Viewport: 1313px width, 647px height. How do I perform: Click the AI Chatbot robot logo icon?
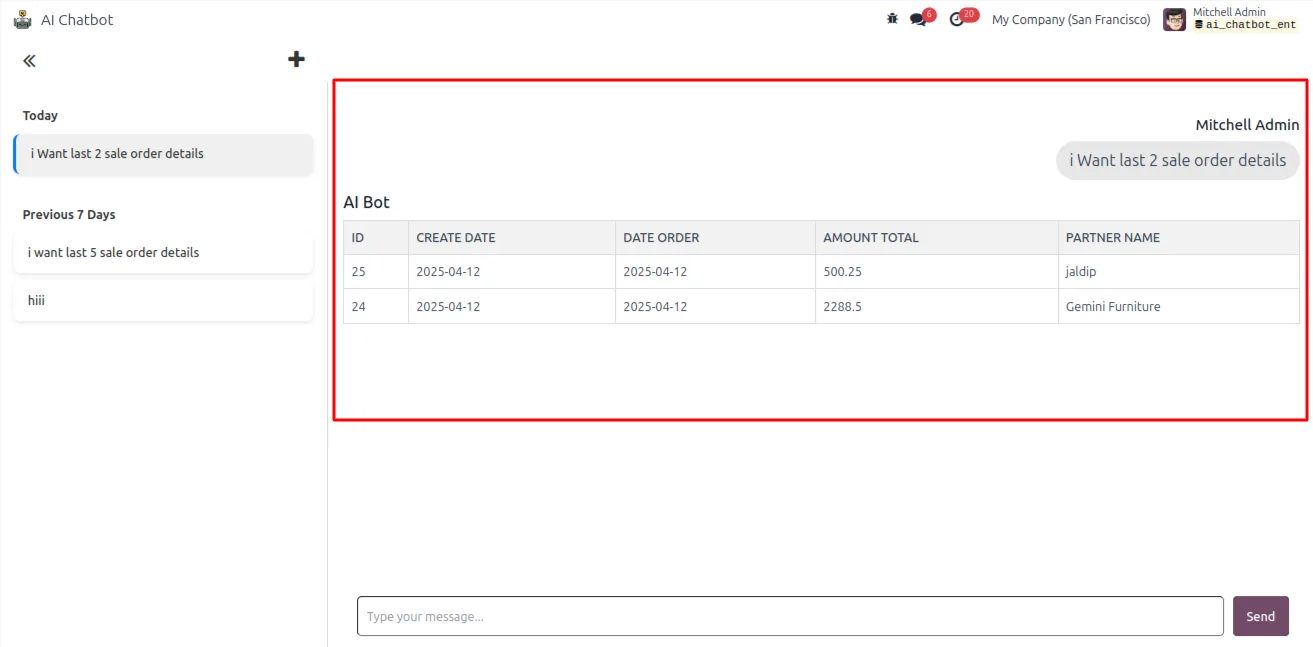click(x=22, y=19)
